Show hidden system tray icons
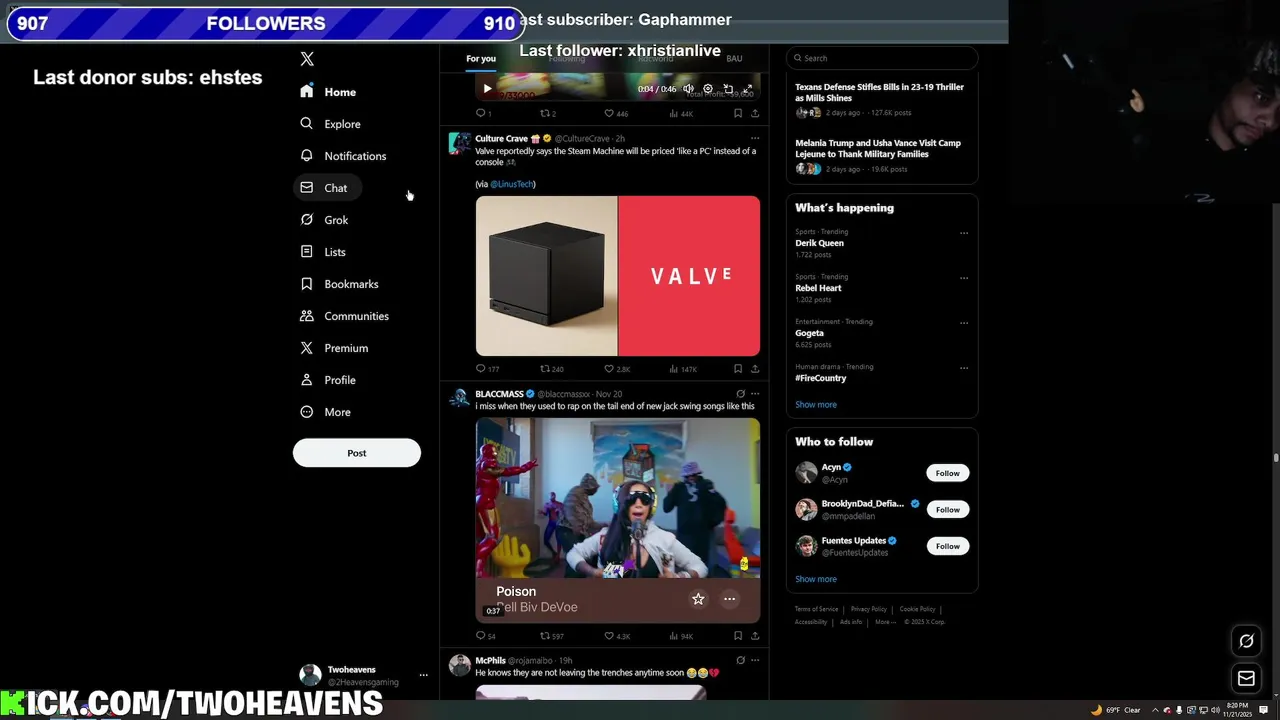Viewport: 1280px width, 720px height. click(x=1155, y=710)
